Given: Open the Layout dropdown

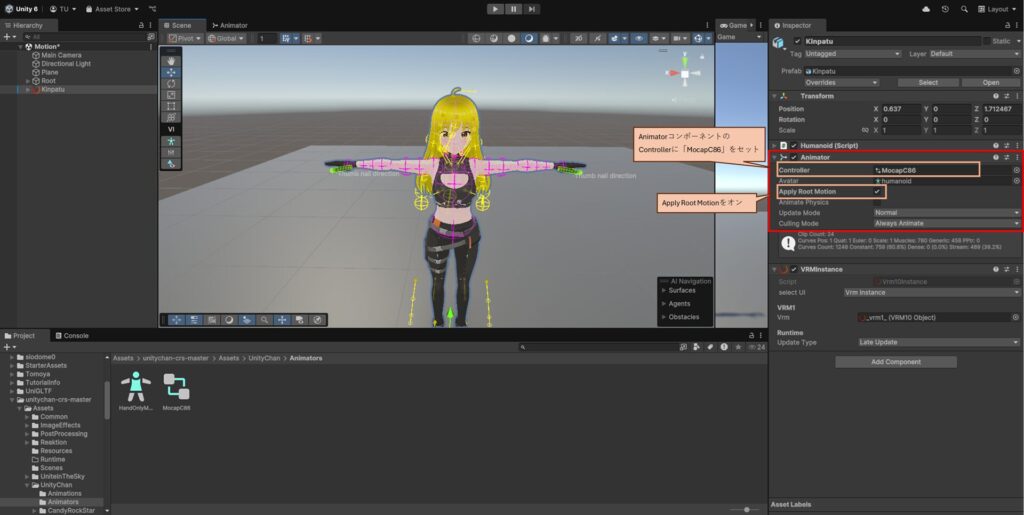Looking at the screenshot, I should coord(997,9).
